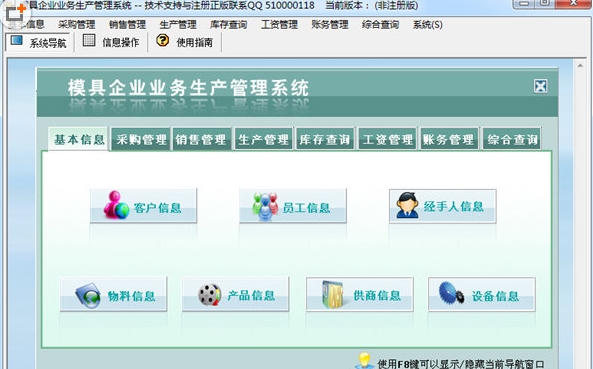This screenshot has width=593, height=369.
Task: Switch to the 综合查询 panel tab
Action: (x=512, y=140)
